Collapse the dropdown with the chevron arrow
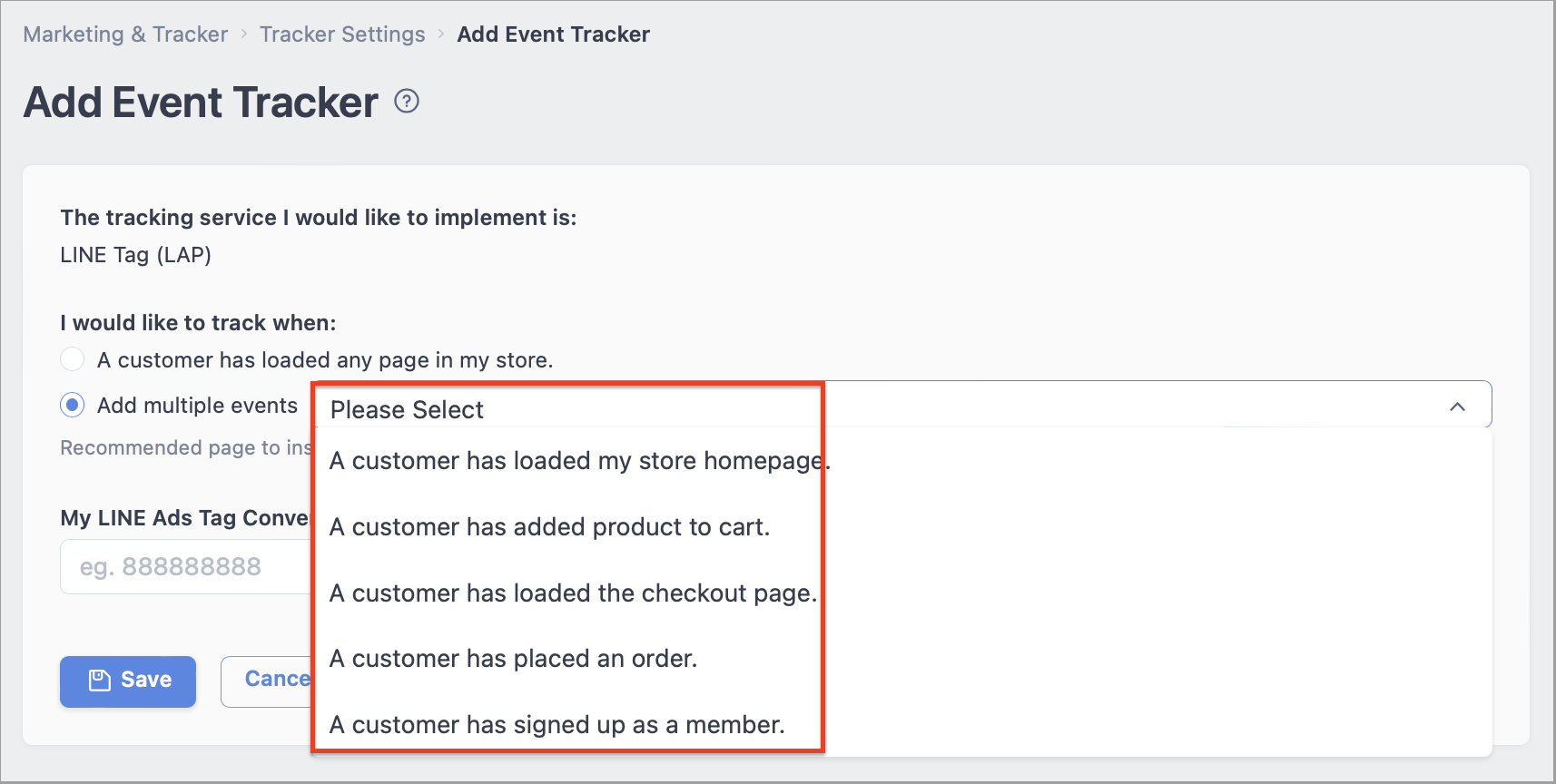Image resolution: width=1556 pixels, height=784 pixels. tap(1457, 407)
